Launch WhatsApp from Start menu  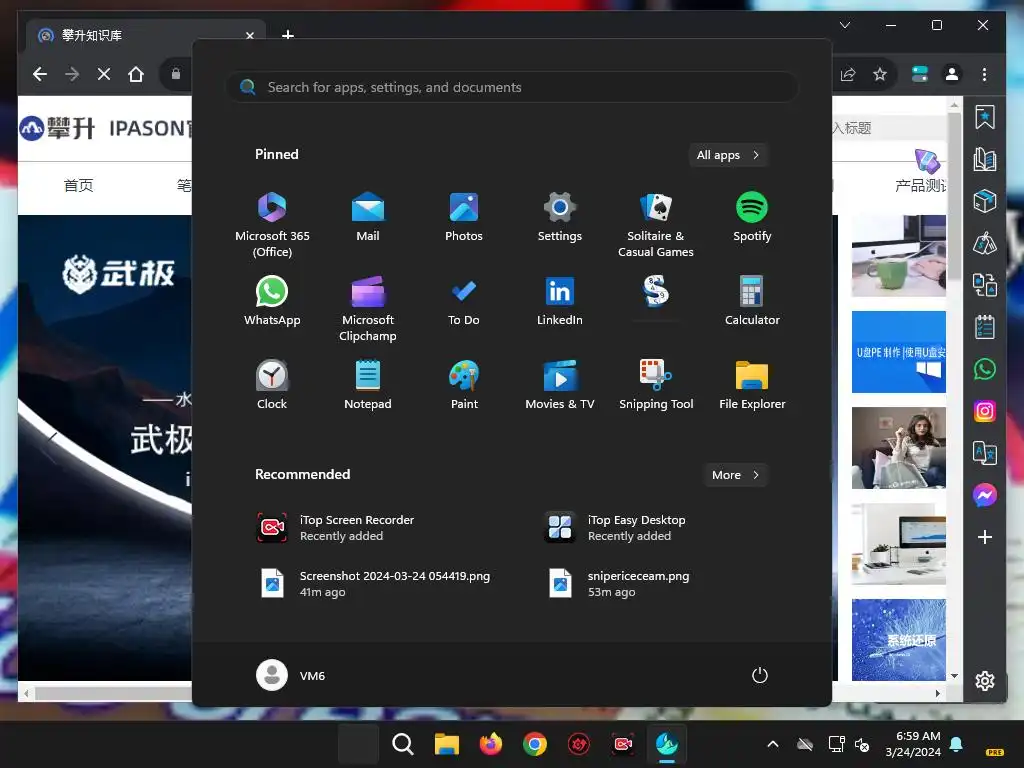[x=272, y=301]
